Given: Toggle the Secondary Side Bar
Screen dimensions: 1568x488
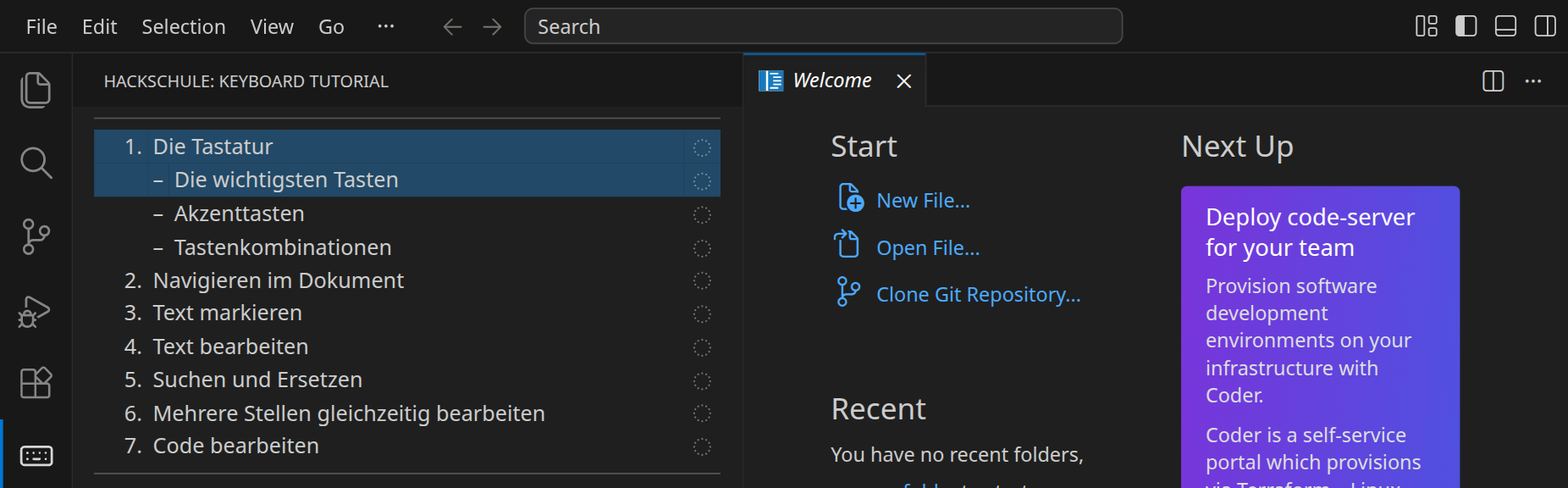Looking at the screenshot, I should (x=1545, y=26).
